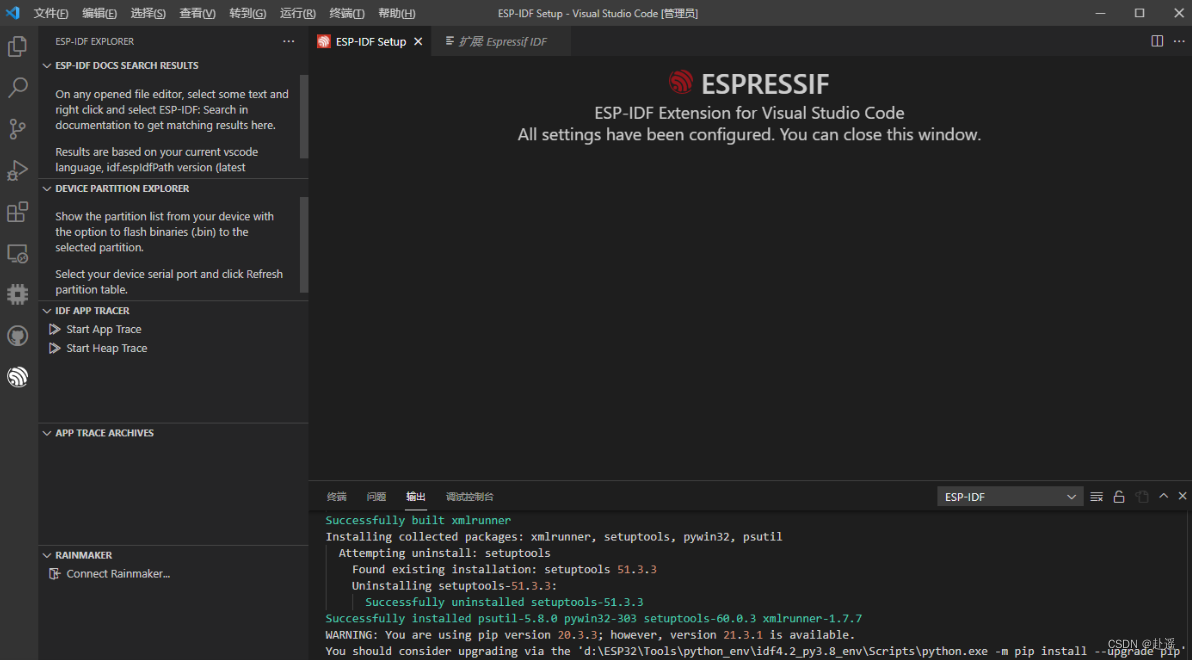Screen dimensions: 1192x660
Task: Click the Start App Trace play icon
Action: pos(55,329)
